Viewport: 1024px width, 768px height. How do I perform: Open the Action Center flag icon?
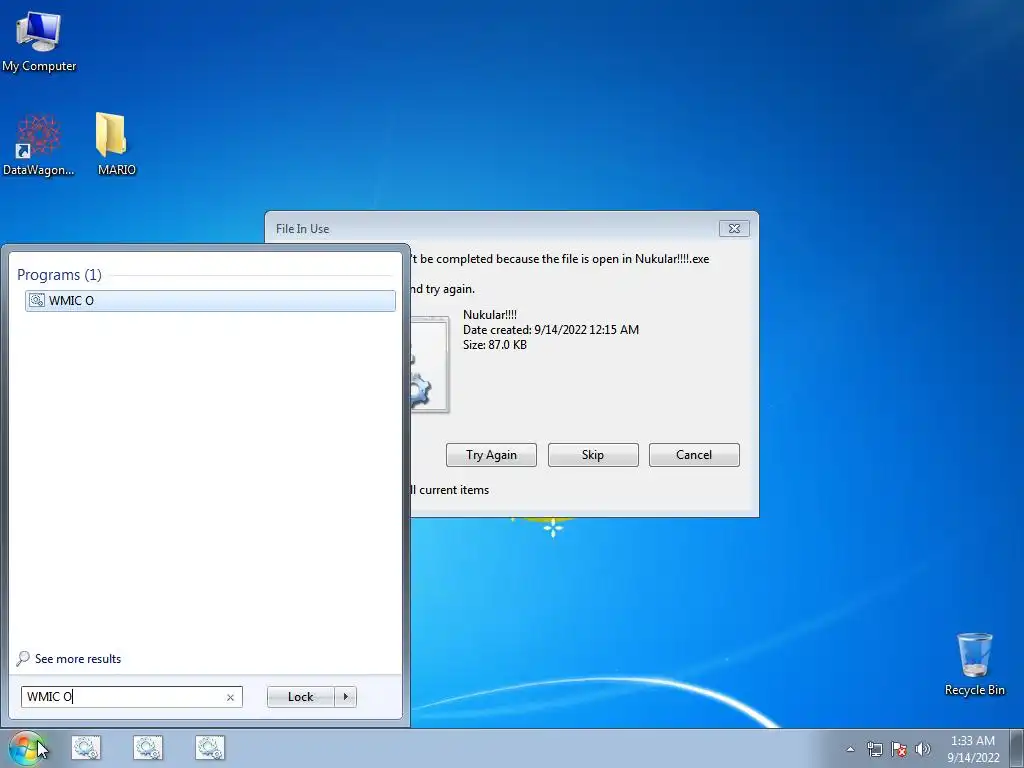click(899, 749)
